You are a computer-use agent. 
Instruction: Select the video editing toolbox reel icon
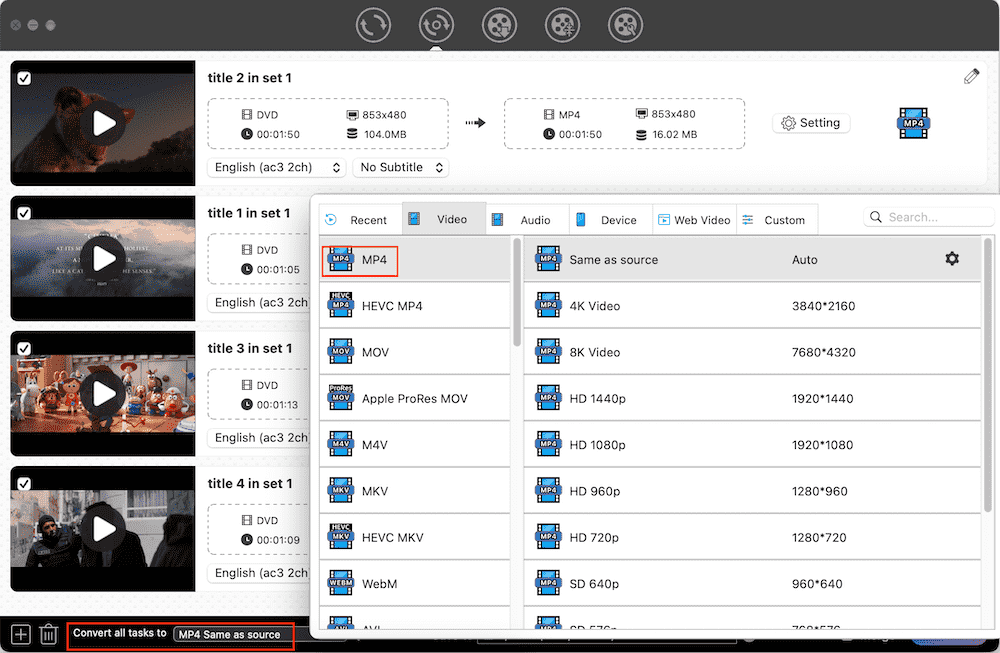coord(562,25)
